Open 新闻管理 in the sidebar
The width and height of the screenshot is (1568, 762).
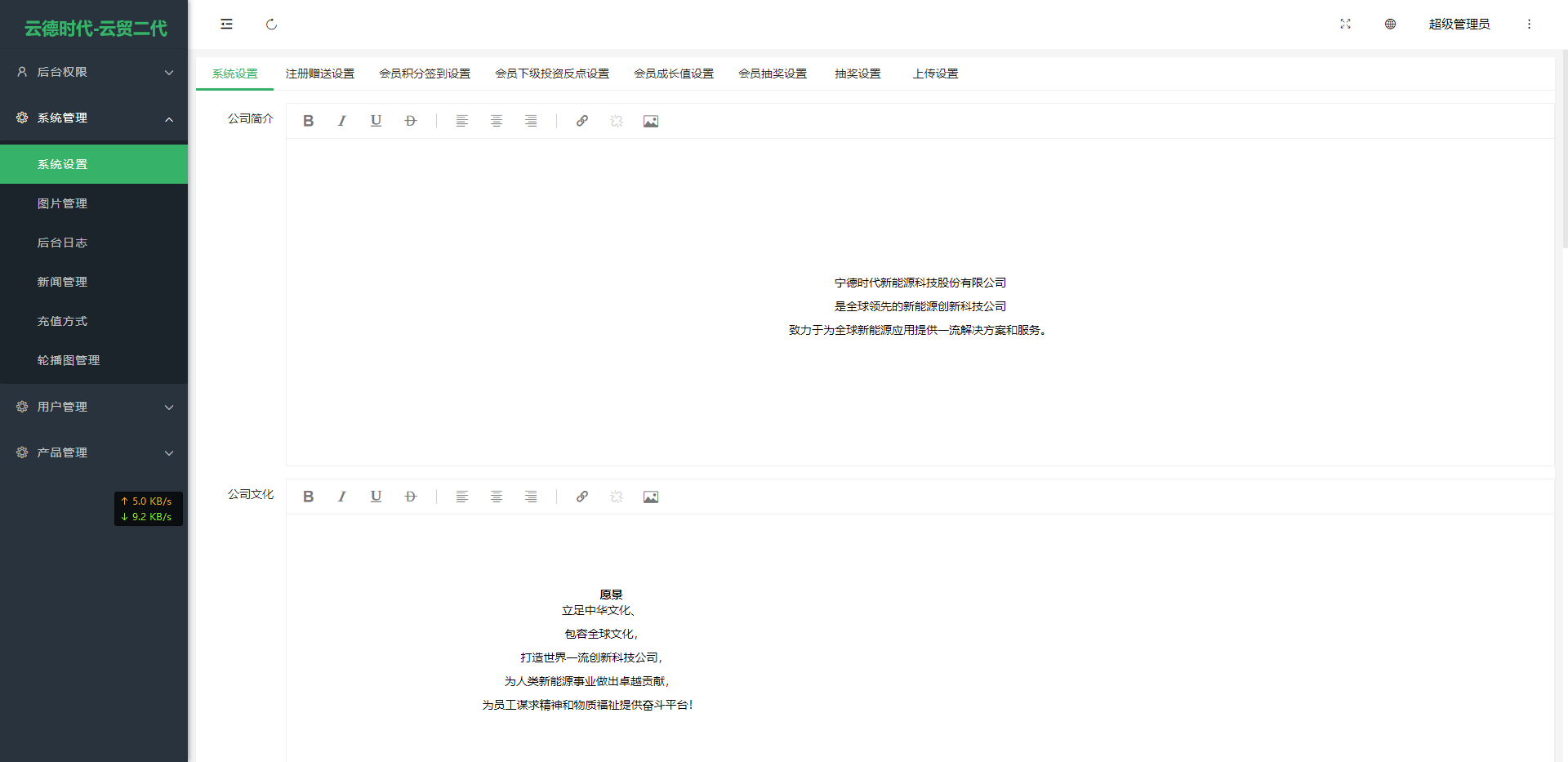tap(94, 282)
